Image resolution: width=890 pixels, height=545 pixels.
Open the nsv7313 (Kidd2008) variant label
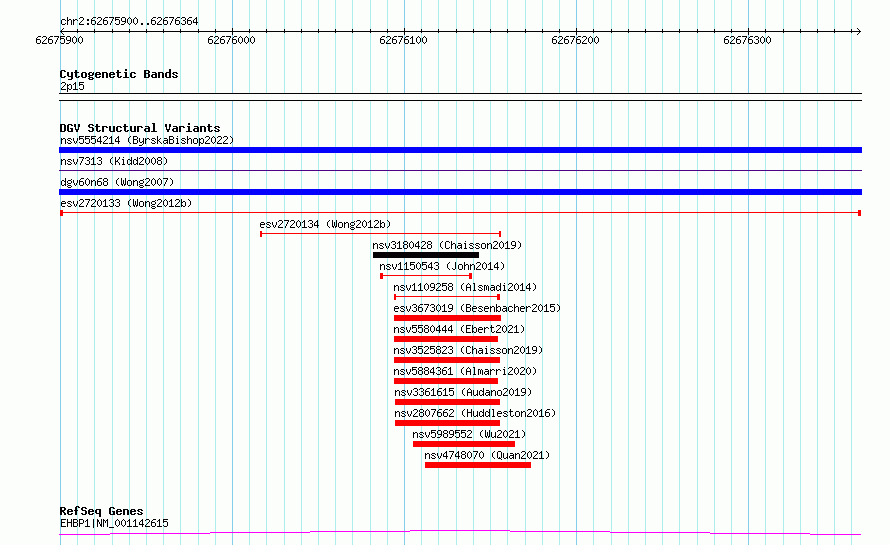pyautogui.click(x=114, y=161)
